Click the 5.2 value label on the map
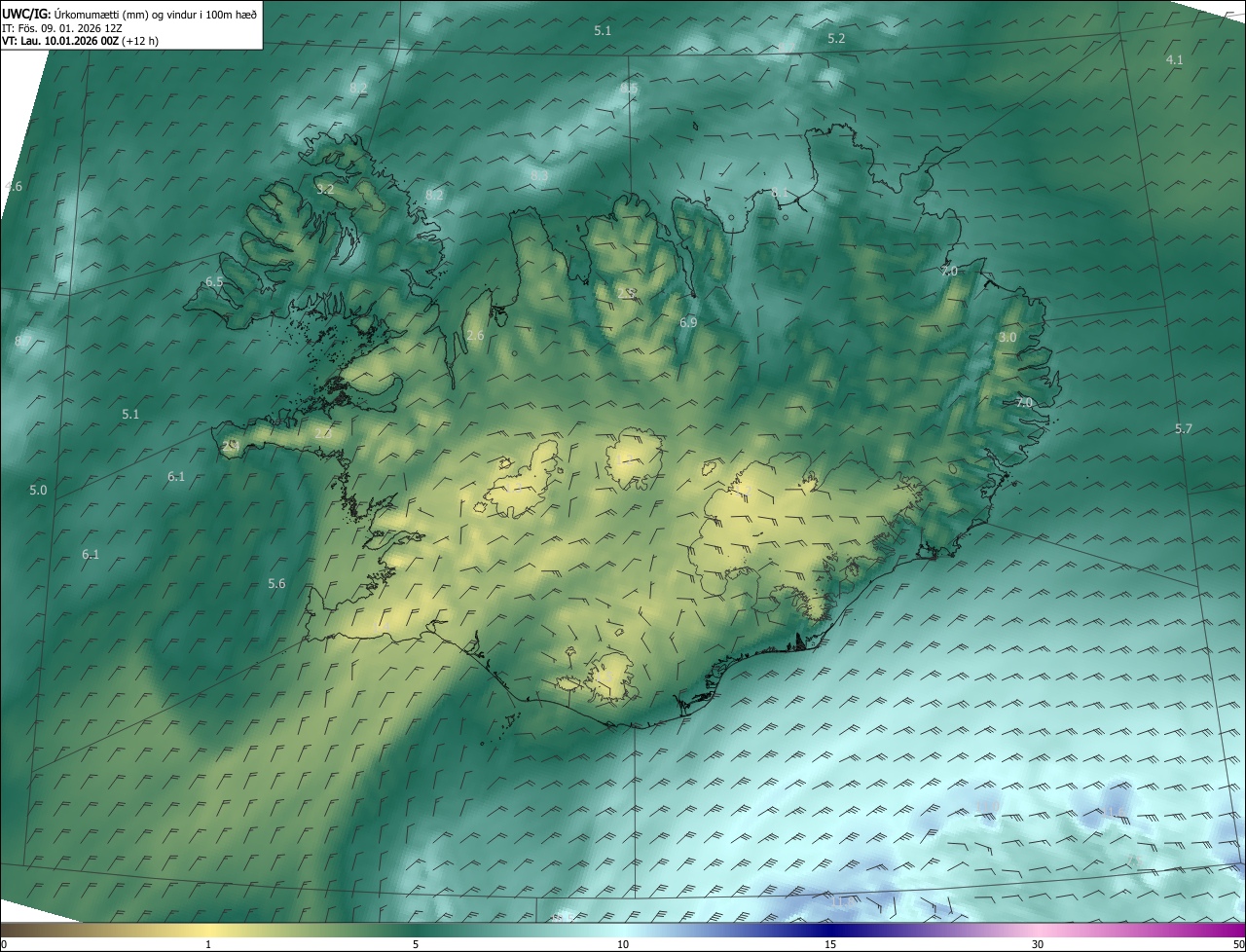 coord(836,38)
